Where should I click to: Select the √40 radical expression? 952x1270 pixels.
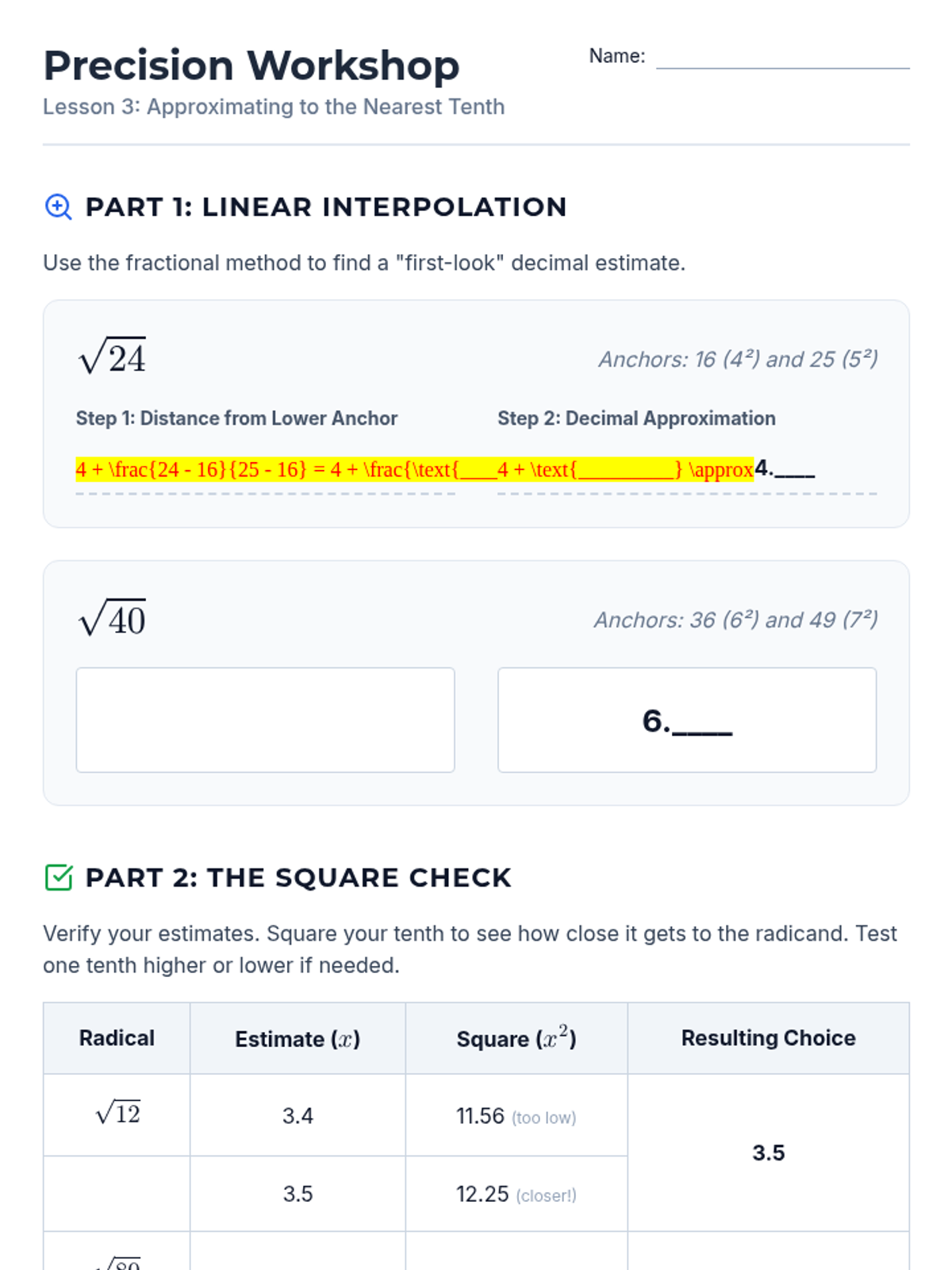(x=112, y=618)
